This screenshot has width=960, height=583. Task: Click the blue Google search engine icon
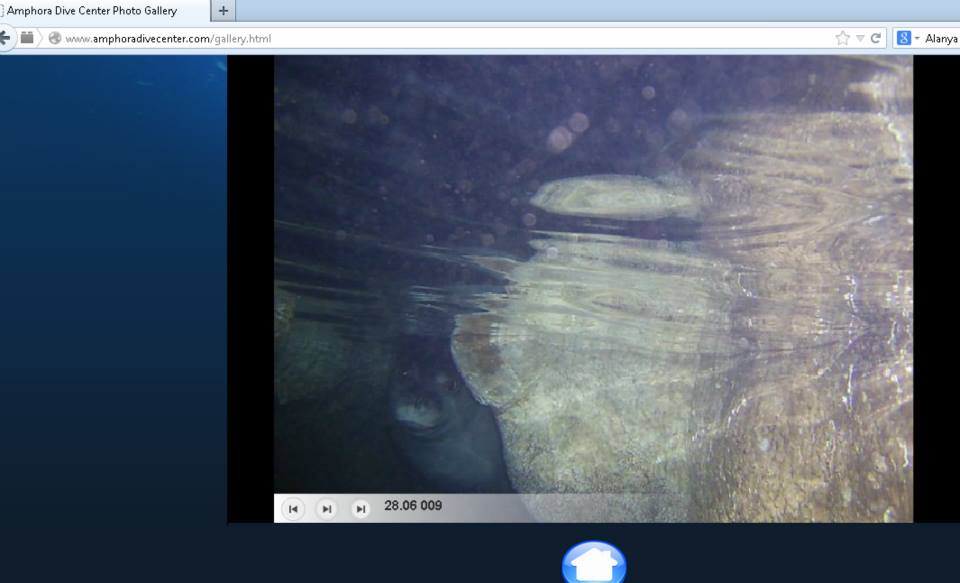903,38
